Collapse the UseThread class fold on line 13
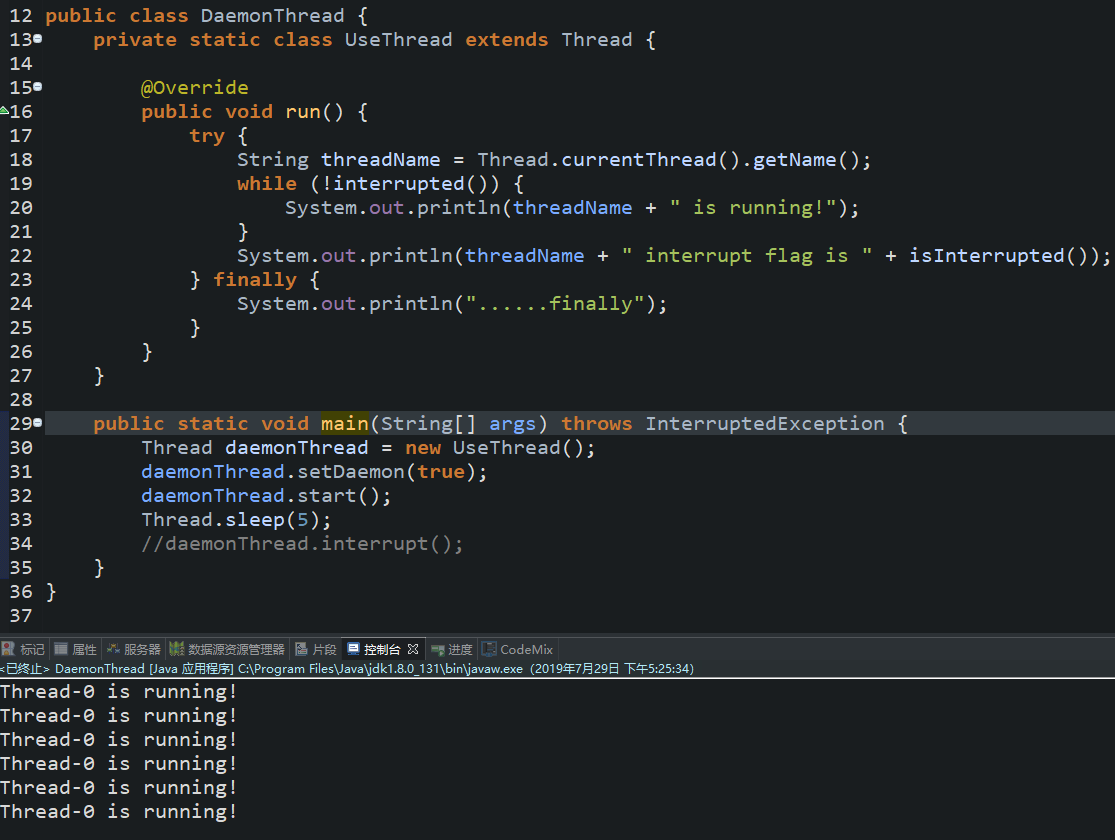Image resolution: width=1115 pixels, height=840 pixels. coord(38,38)
